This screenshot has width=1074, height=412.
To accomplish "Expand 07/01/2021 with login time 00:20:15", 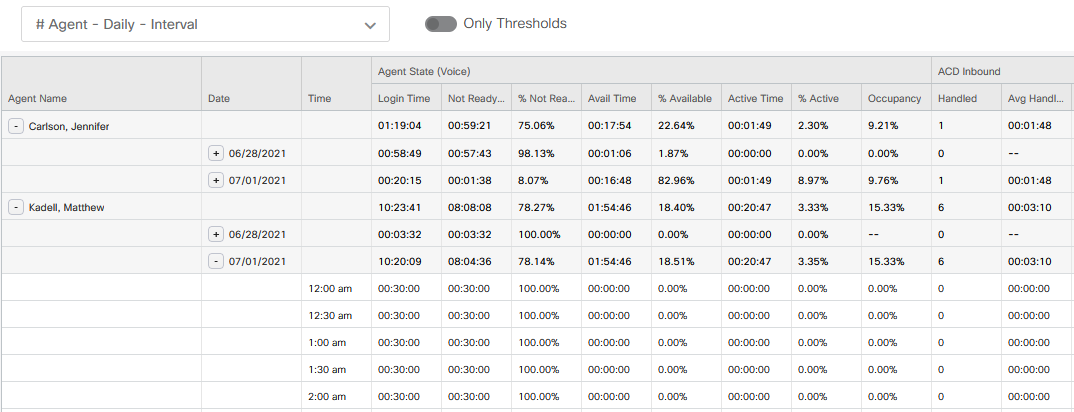I will click(216, 180).
